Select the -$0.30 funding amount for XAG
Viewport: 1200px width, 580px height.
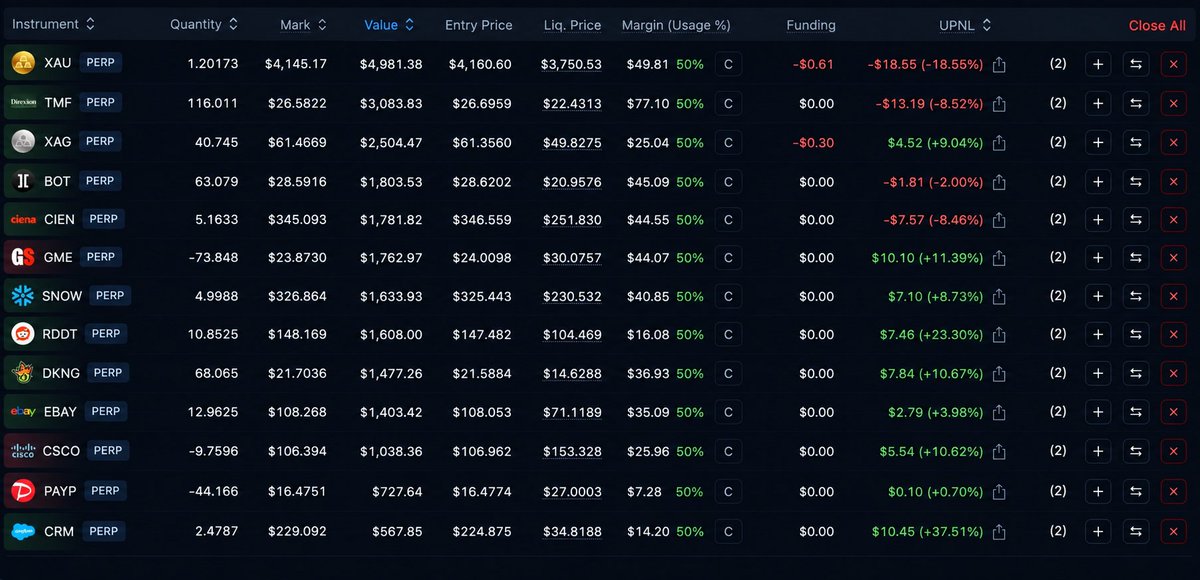click(x=813, y=143)
